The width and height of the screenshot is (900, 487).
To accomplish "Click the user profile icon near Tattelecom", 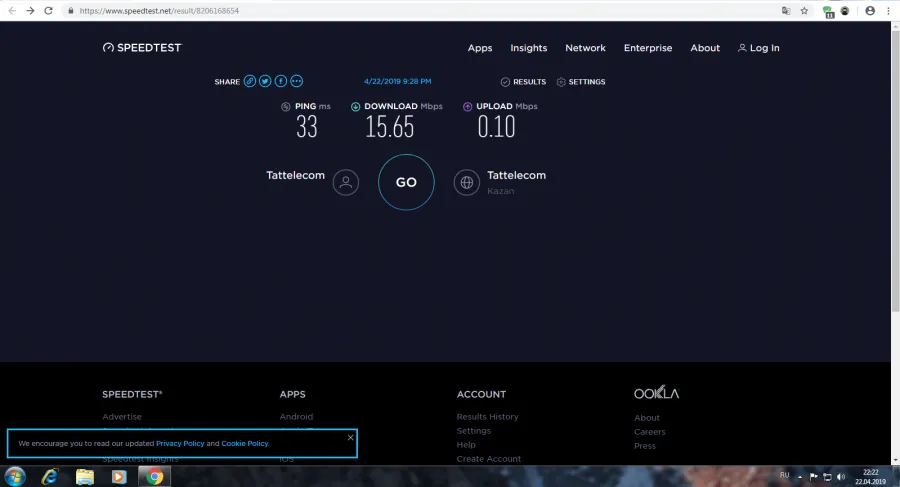I will (x=346, y=183).
